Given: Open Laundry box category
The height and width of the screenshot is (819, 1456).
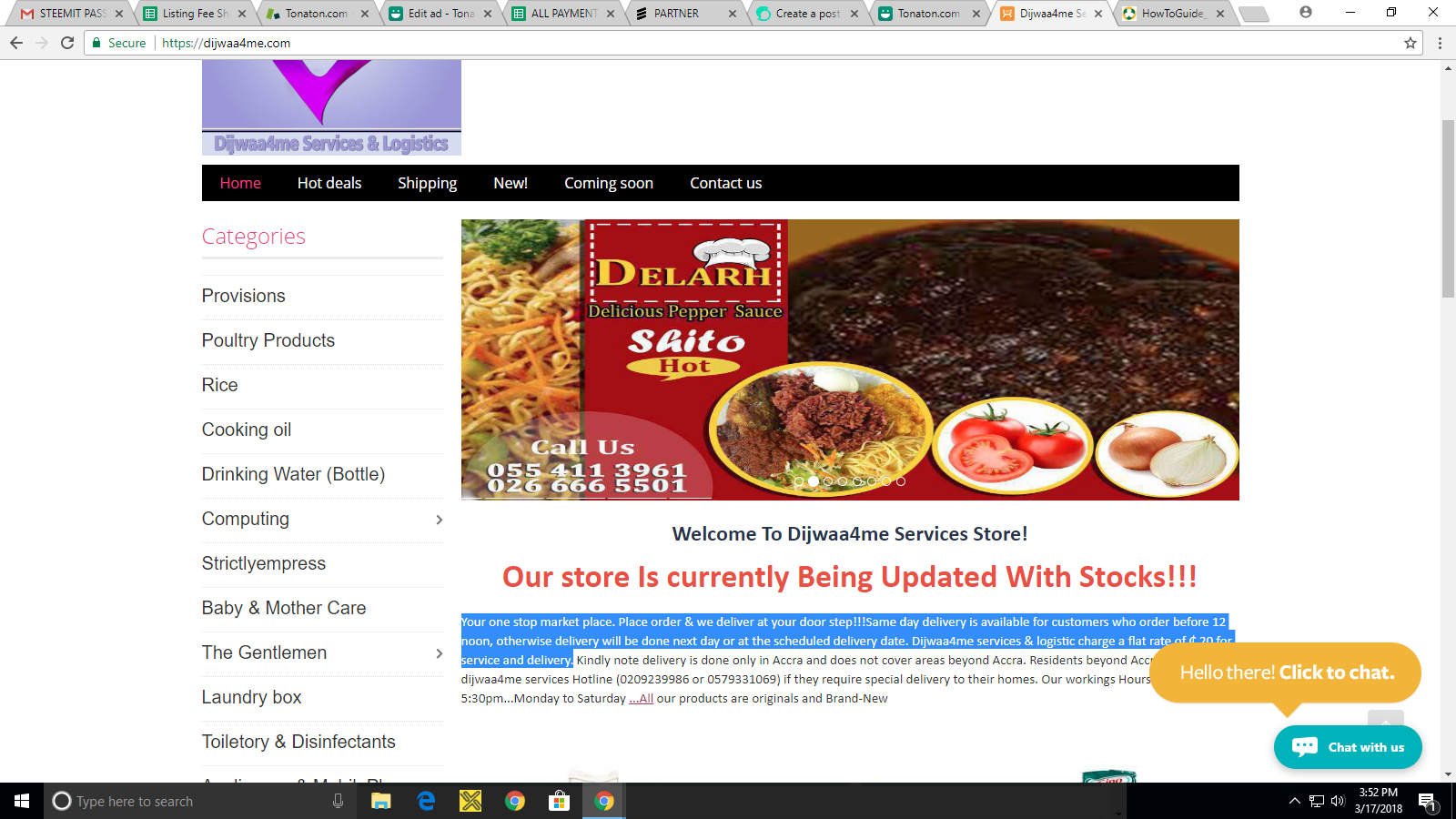Looking at the screenshot, I should 251,697.
